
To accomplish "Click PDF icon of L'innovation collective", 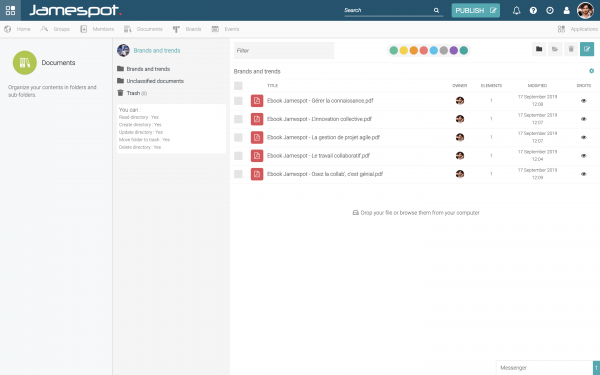I will tap(257, 119).
